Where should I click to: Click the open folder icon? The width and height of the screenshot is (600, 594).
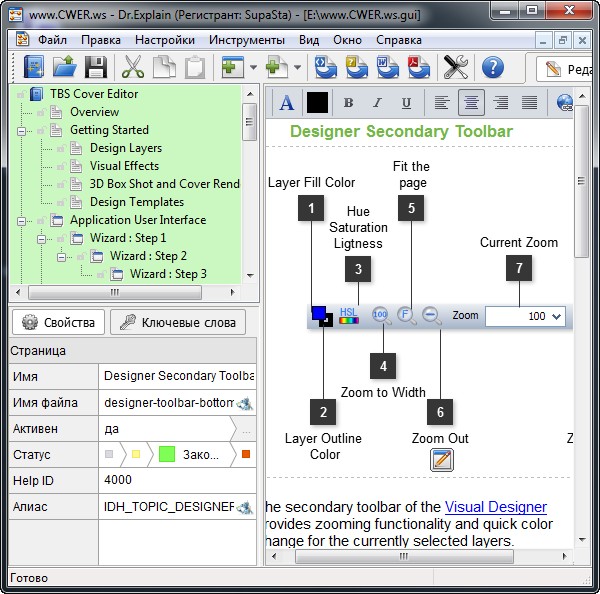(64, 67)
